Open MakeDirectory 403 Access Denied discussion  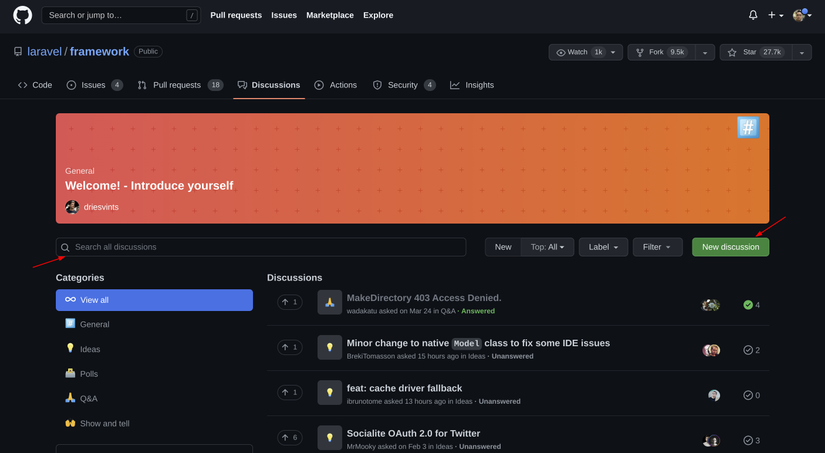point(424,298)
